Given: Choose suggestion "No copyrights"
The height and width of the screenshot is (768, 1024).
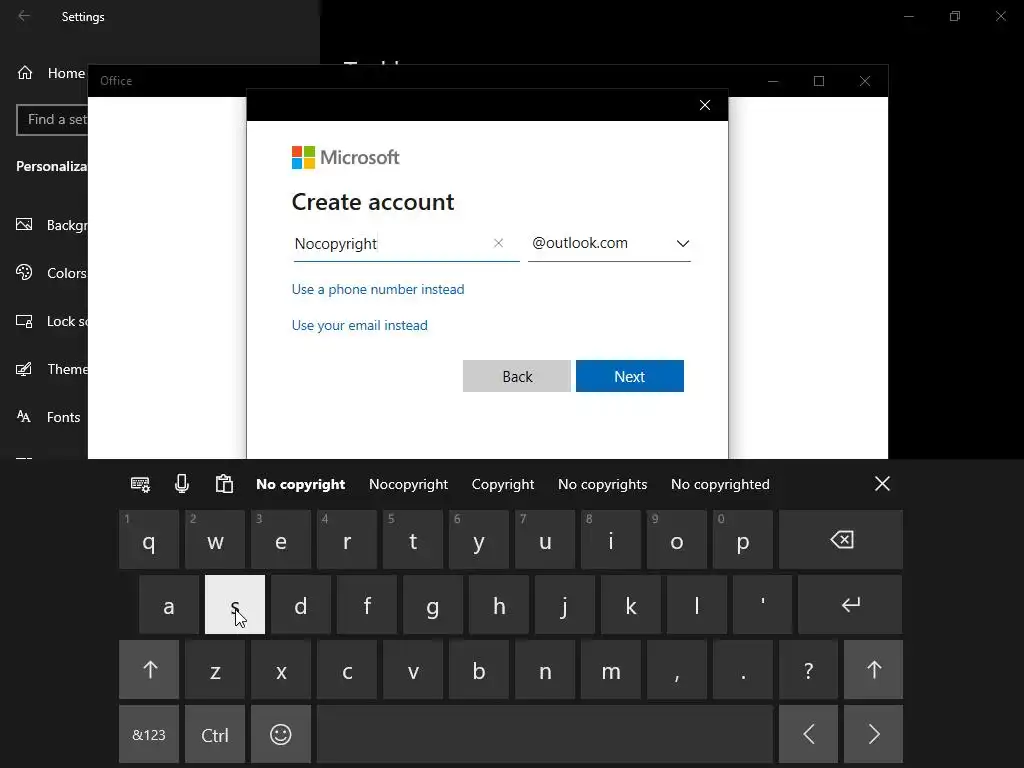Looking at the screenshot, I should [x=602, y=484].
